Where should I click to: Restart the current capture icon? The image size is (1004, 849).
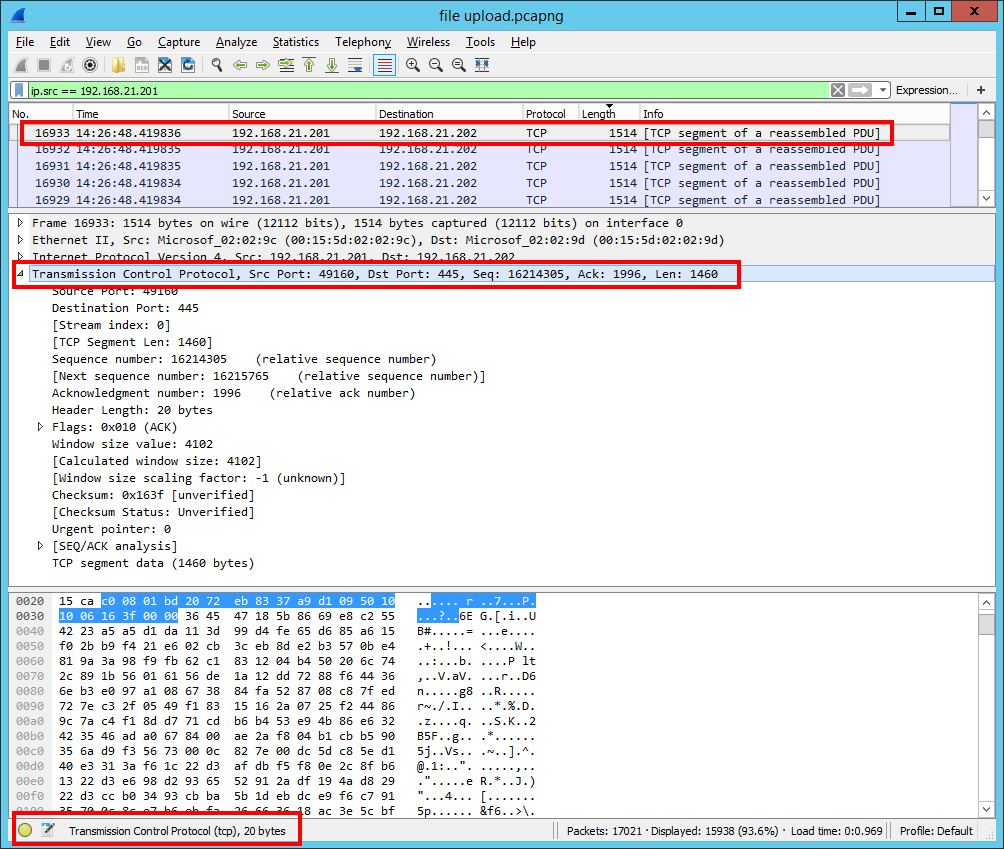tap(67, 65)
